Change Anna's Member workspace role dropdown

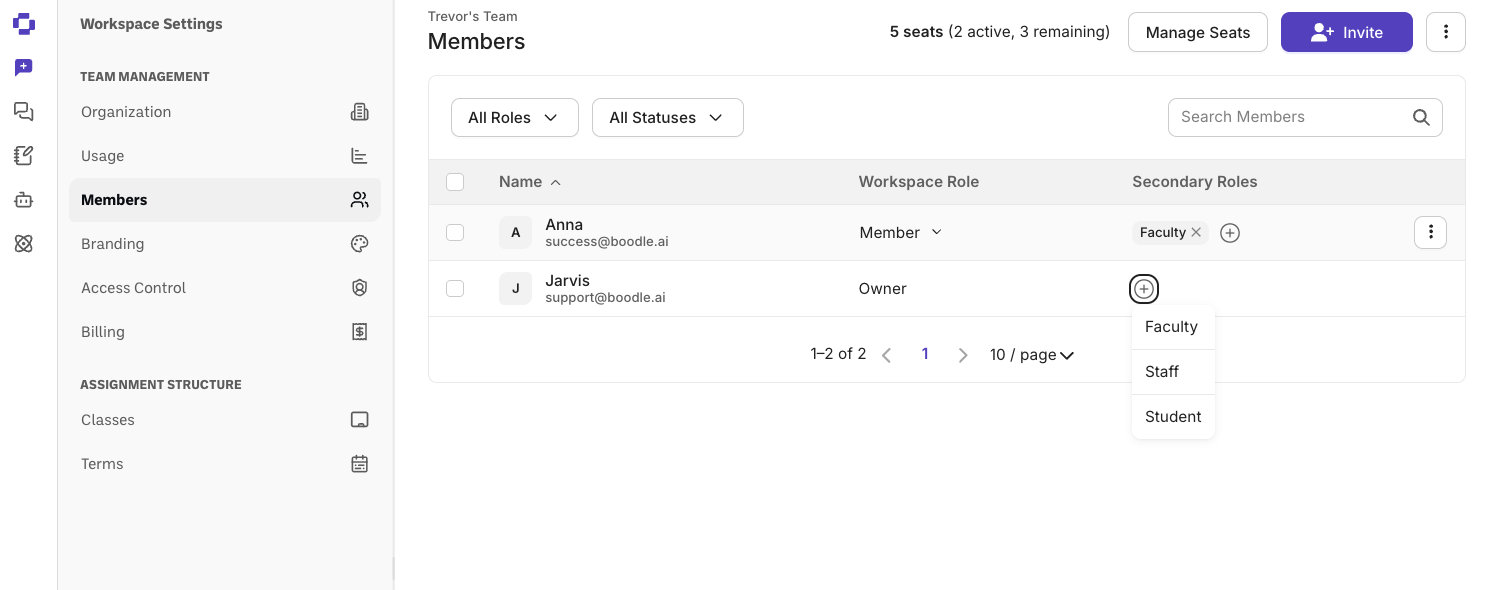(x=901, y=233)
